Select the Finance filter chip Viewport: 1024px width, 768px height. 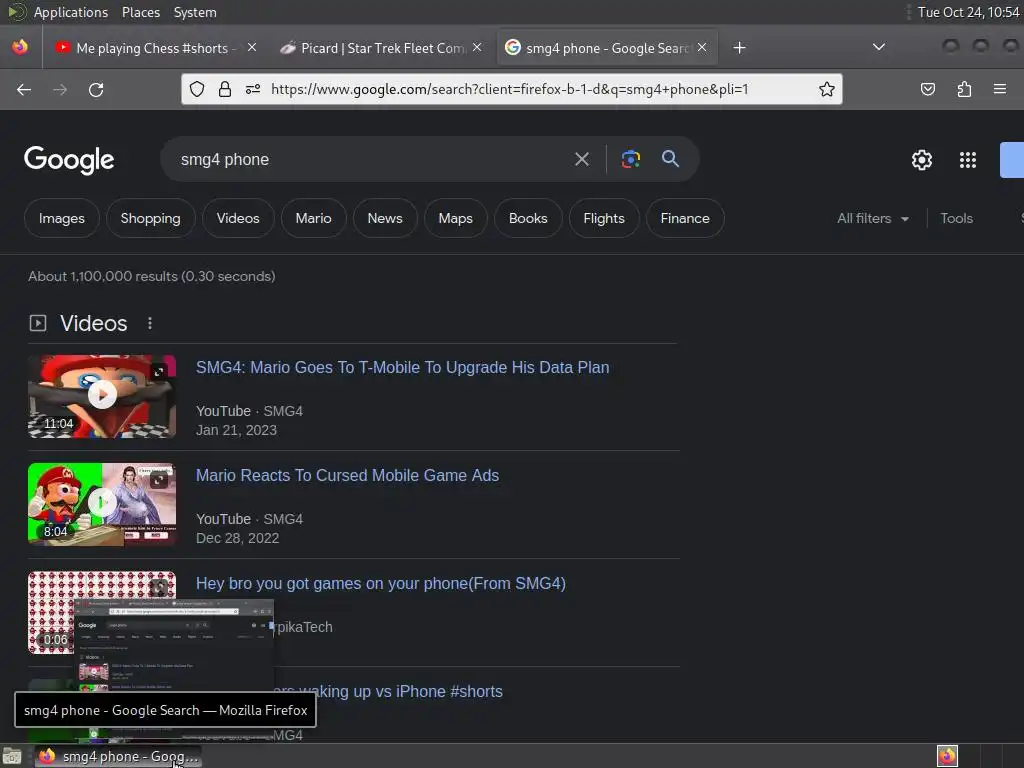pos(684,218)
